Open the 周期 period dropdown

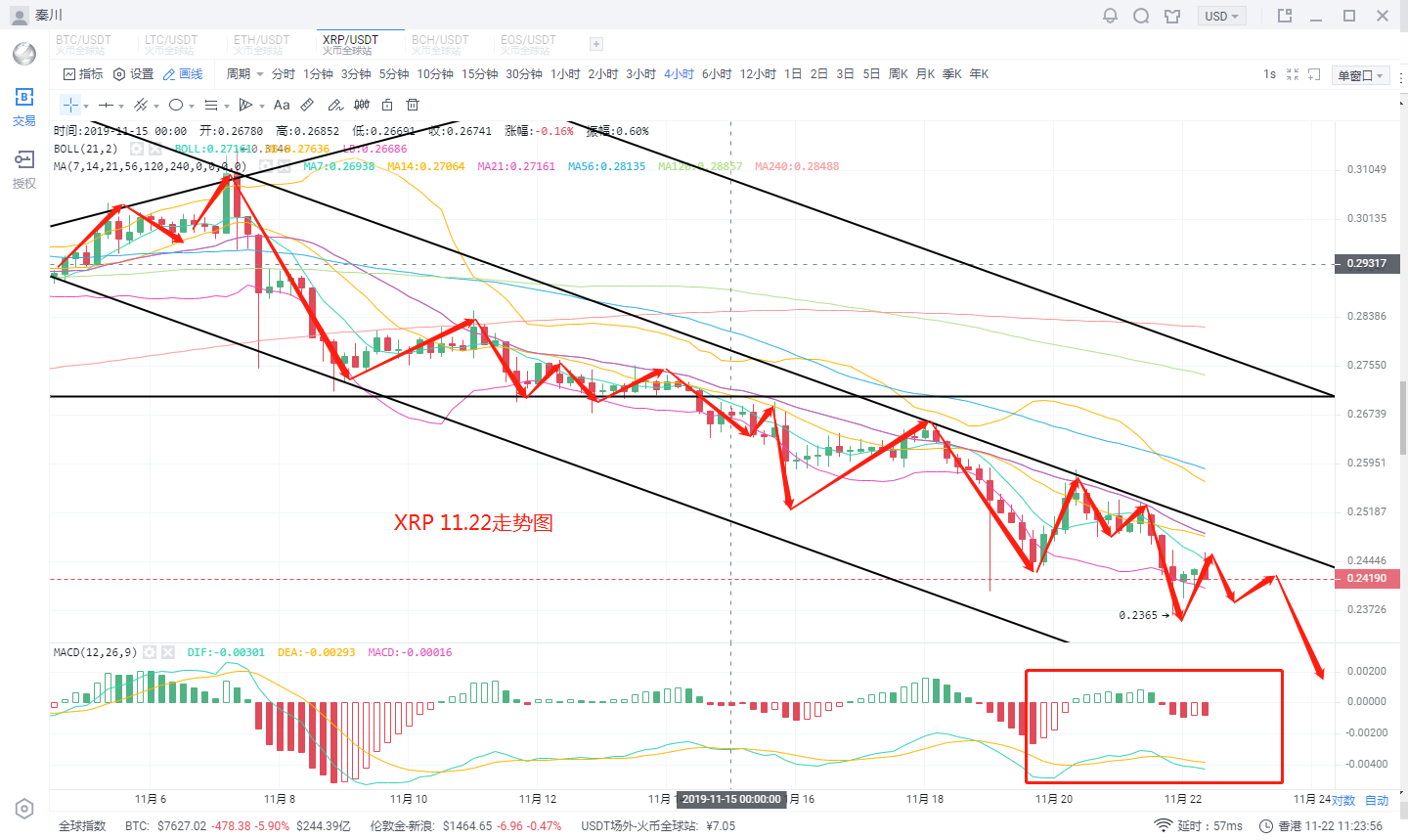click(x=245, y=74)
